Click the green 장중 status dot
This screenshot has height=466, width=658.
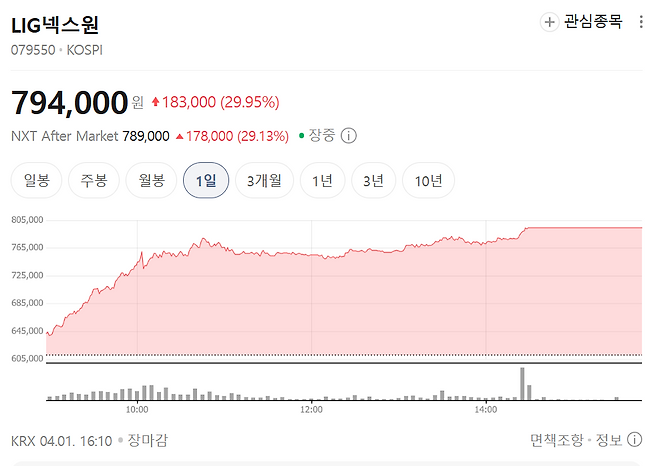(301, 136)
